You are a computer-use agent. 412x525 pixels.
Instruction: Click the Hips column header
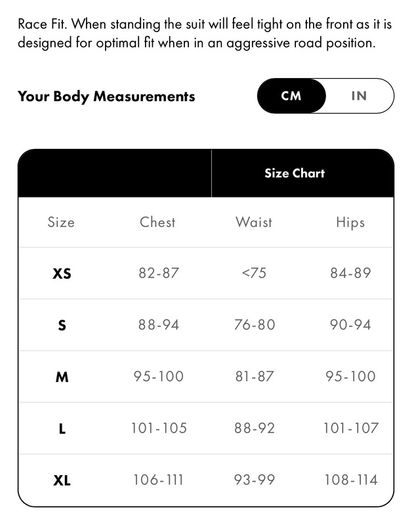[x=350, y=223]
